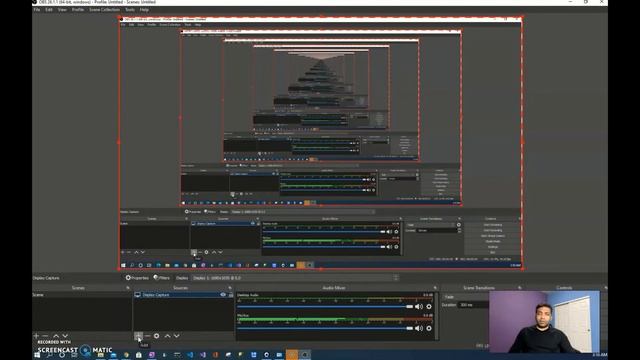The width and height of the screenshot is (640, 360).
Task: Open the Help menu
Action: pyautogui.click(x=144, y=9)
